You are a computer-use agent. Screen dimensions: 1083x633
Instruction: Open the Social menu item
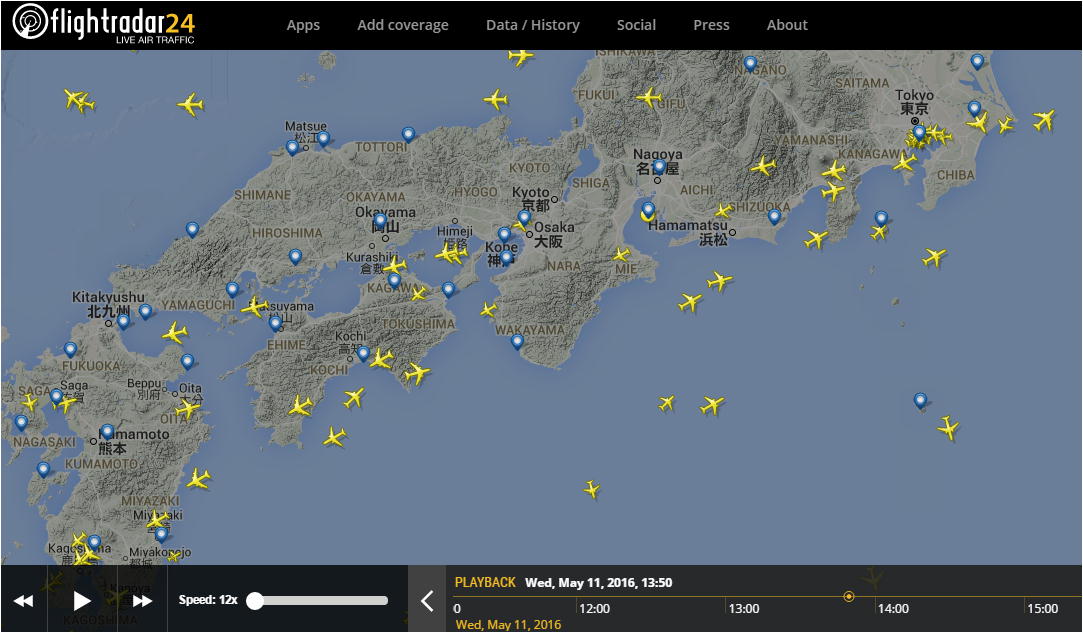click(636, 25)
